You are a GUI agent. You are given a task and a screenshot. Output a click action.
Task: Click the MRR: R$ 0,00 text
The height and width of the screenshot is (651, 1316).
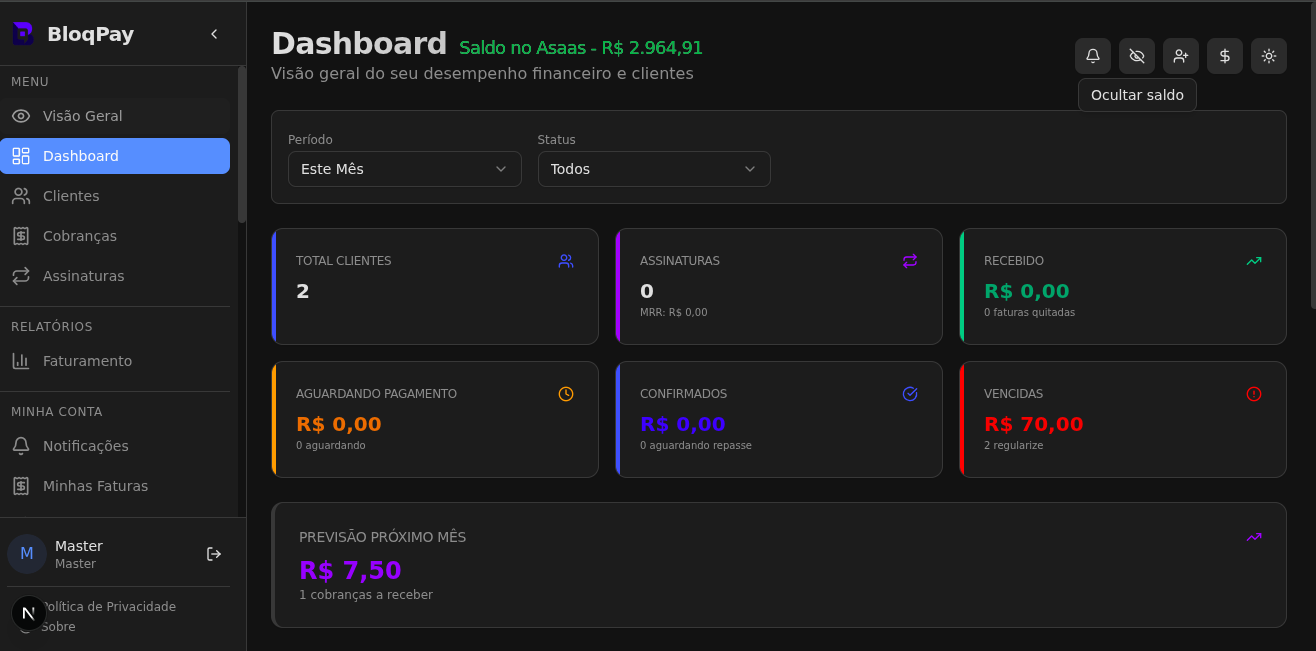[674, 312]
